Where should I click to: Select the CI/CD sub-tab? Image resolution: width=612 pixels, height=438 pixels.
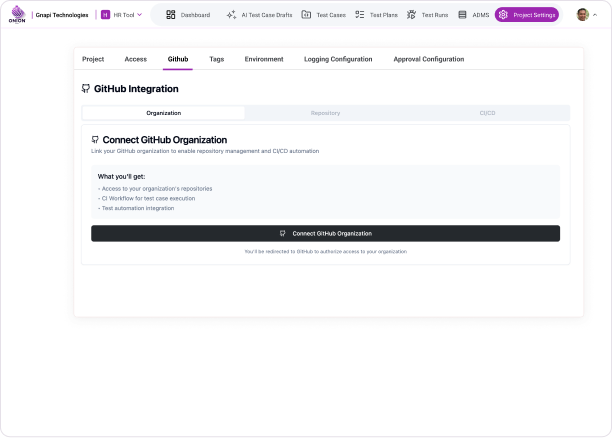coord(487,113)
